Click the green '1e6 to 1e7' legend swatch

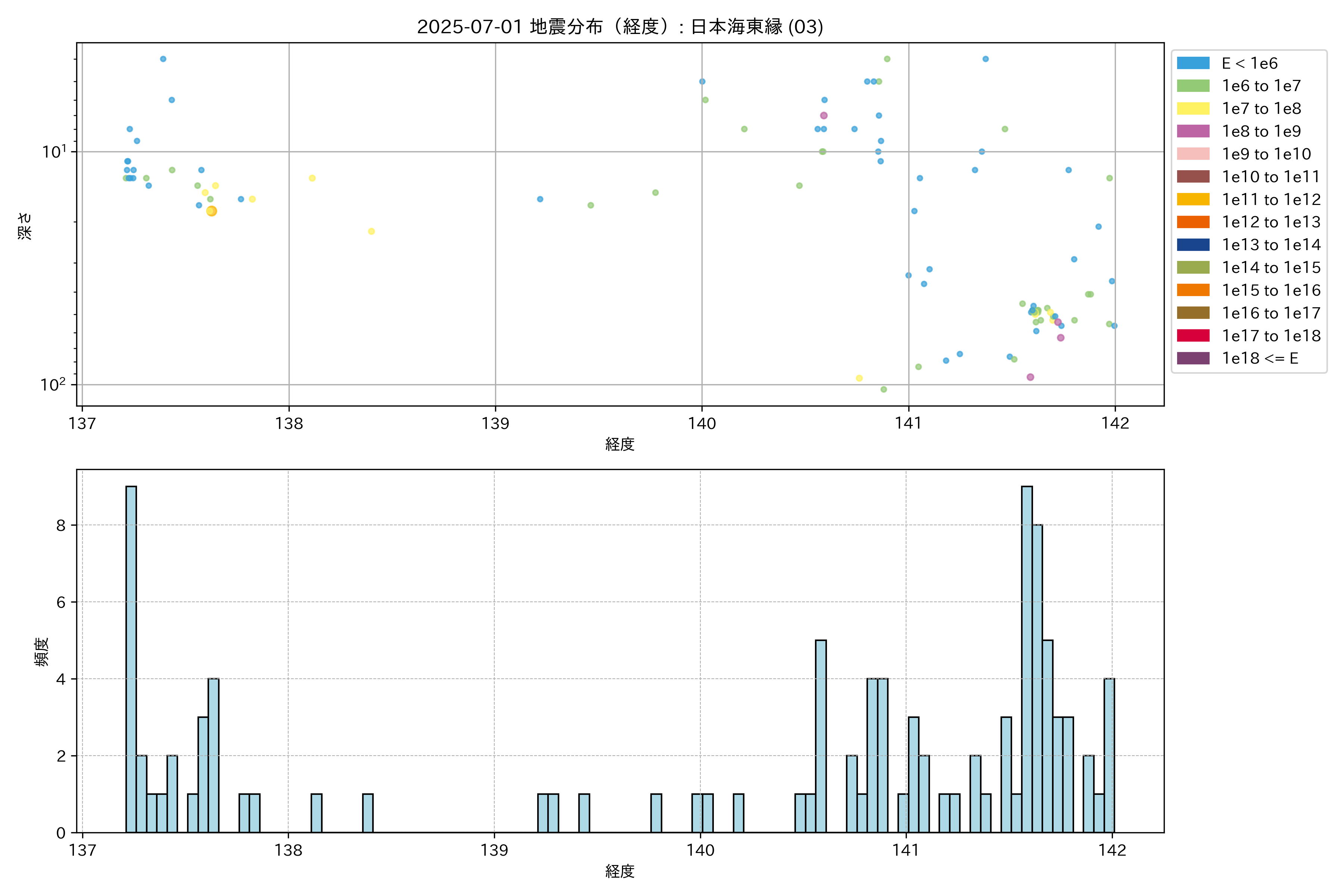1192,86
